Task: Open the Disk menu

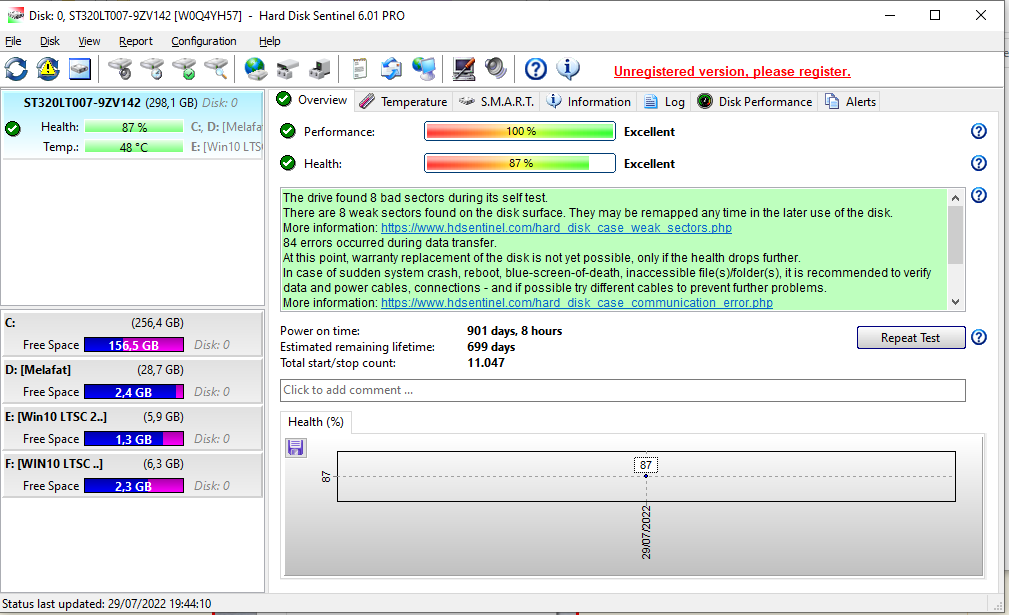Action: pos(50,41)
